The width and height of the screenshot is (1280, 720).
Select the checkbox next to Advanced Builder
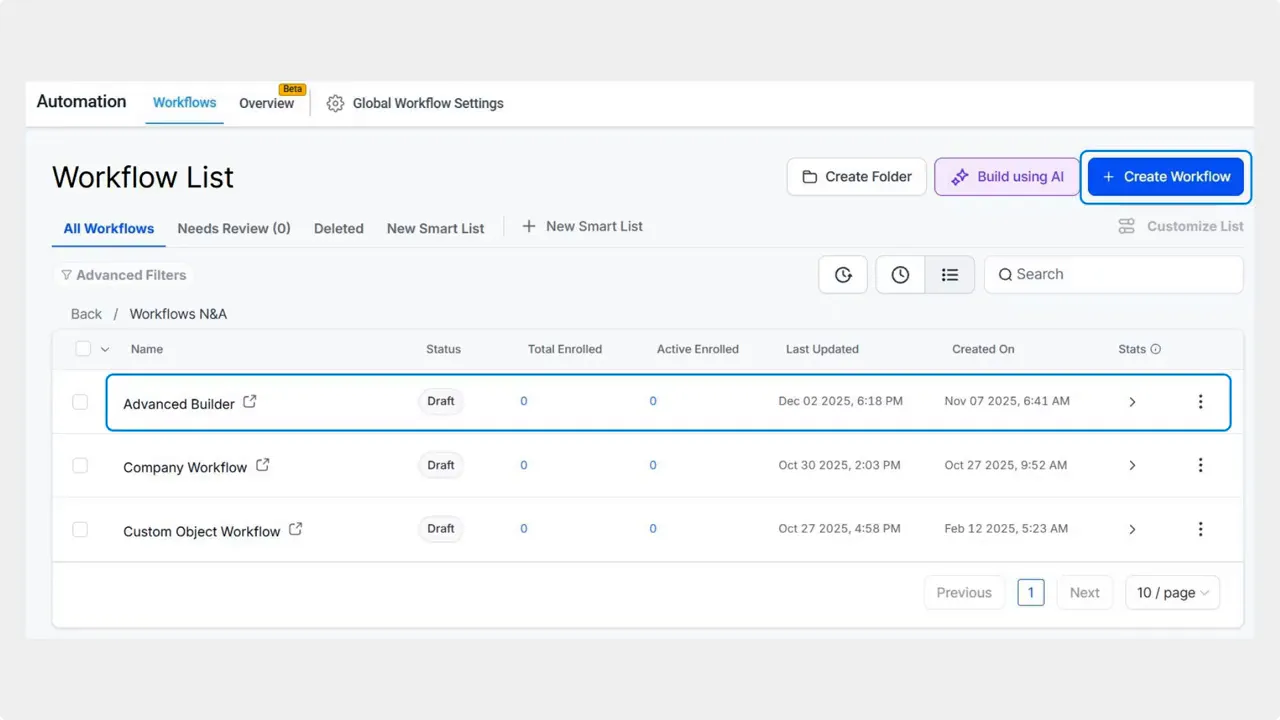(x=80, y=401)
